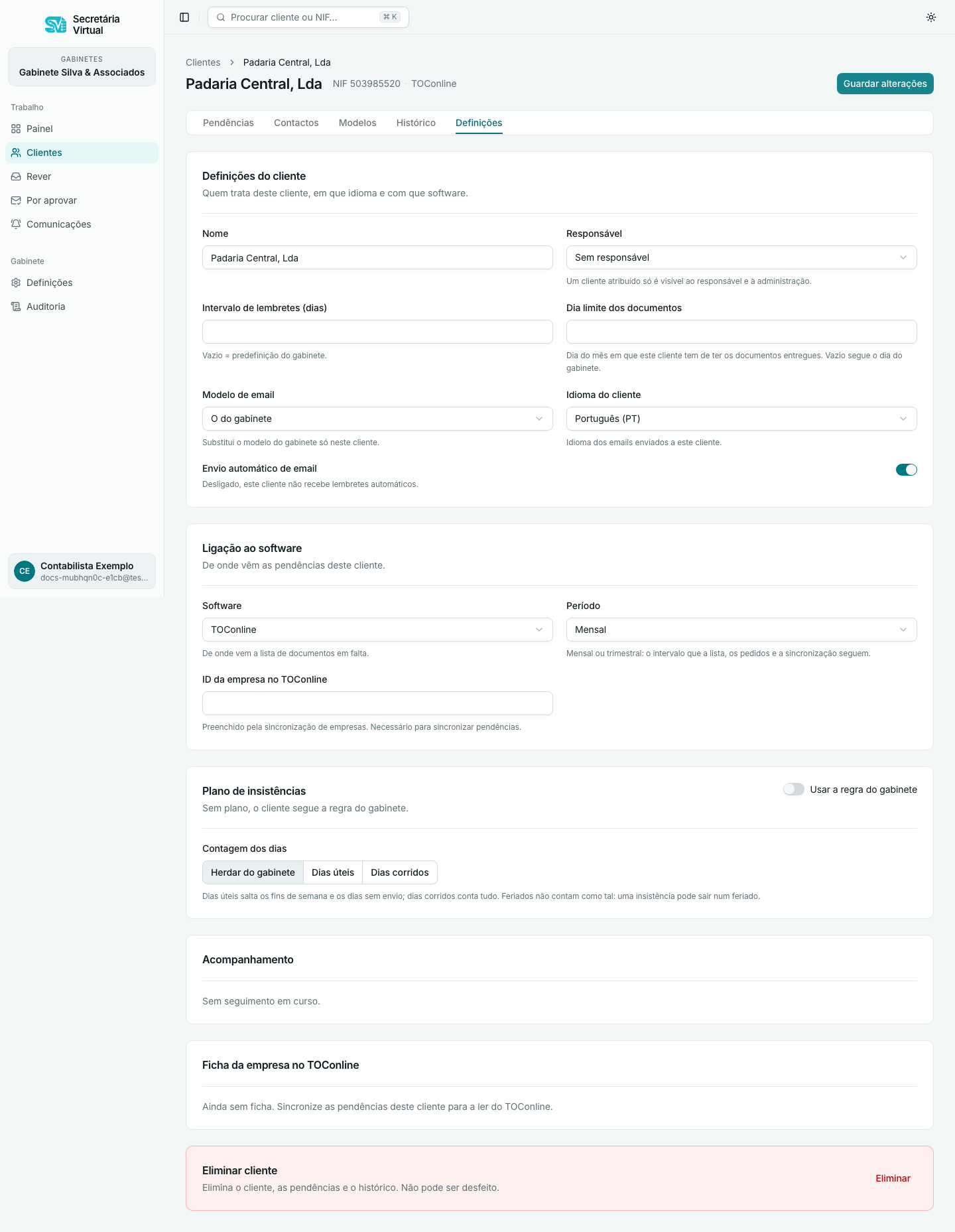This screenshot has height=1232, width=955.
Task: Click the Rever inbox icon
Action: pos(16,176)
